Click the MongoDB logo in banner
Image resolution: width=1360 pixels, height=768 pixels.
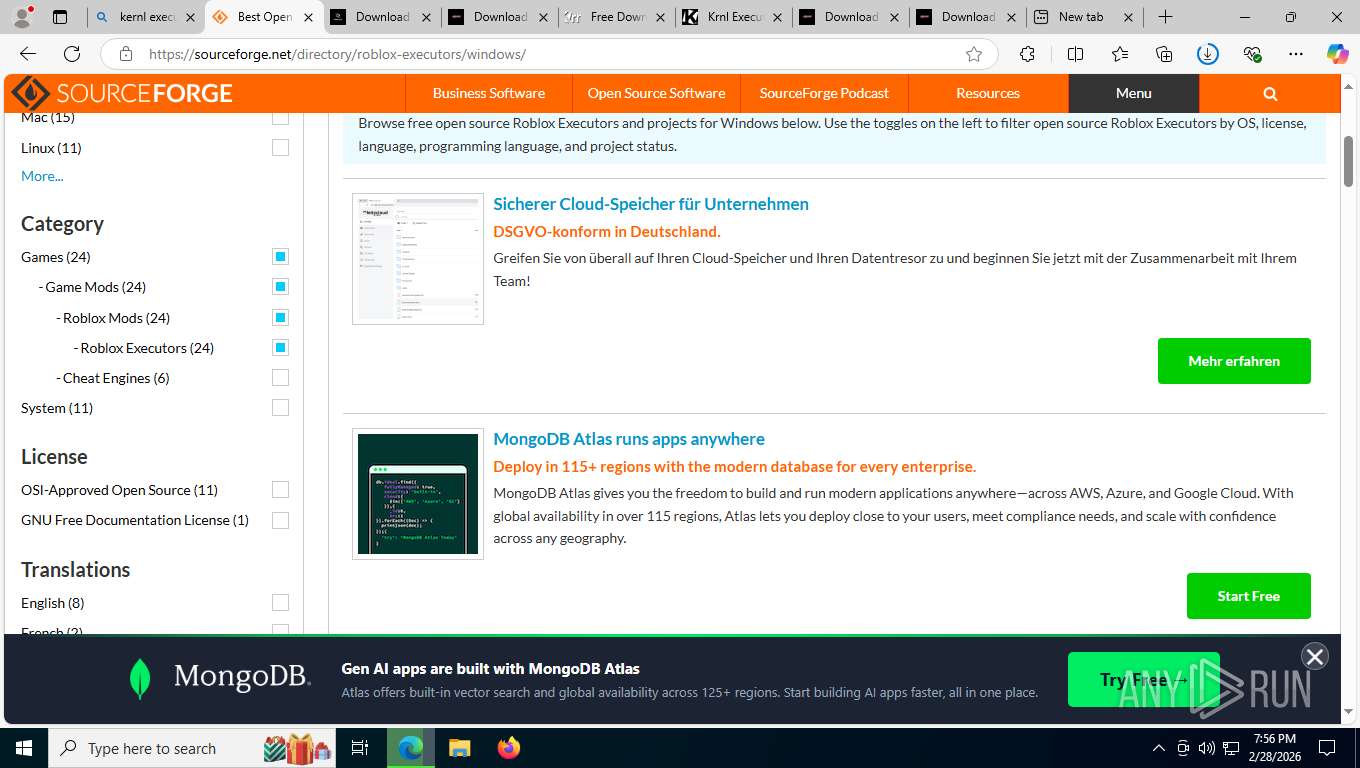tap(220, 677)
